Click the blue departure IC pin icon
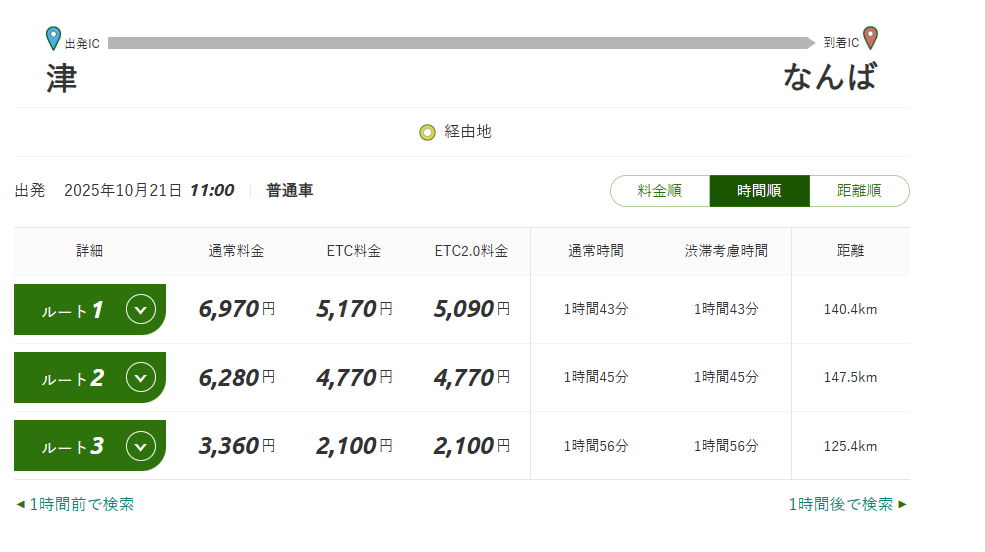The height and width of the screenshot is (552, 985). [x=54, y=39]
